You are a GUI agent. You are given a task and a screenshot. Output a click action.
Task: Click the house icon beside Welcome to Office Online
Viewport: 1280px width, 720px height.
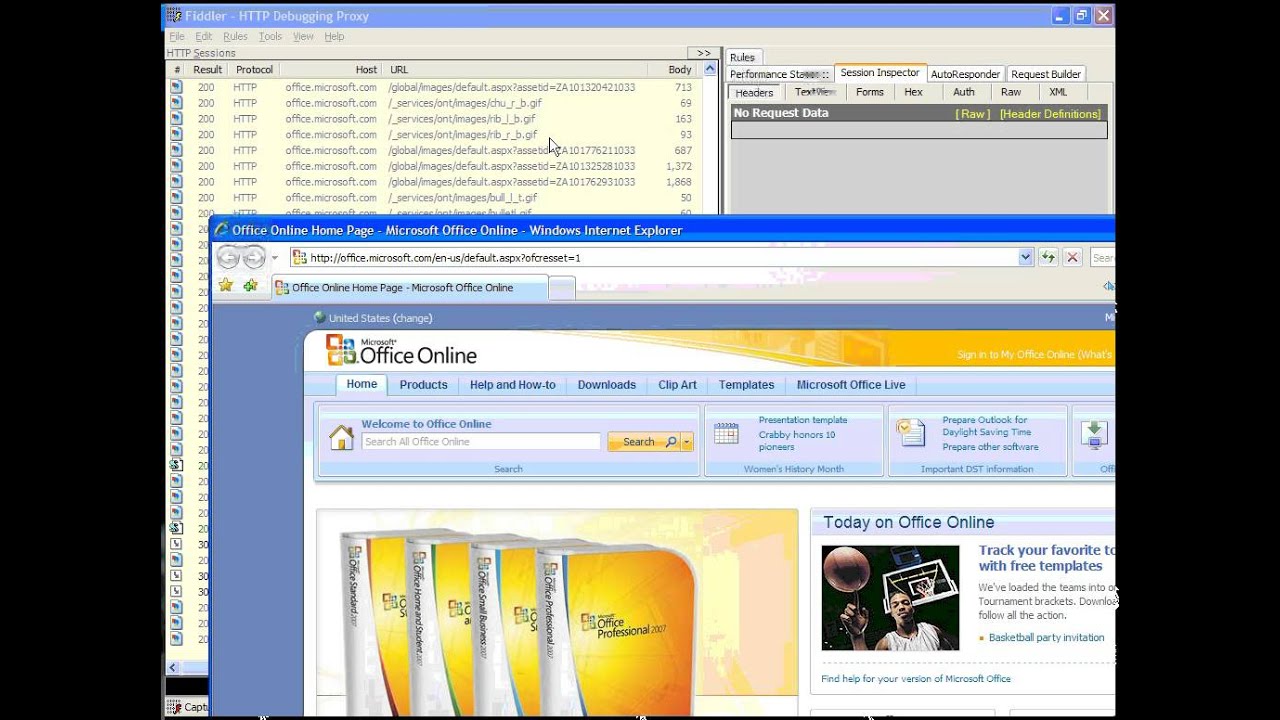342,437
